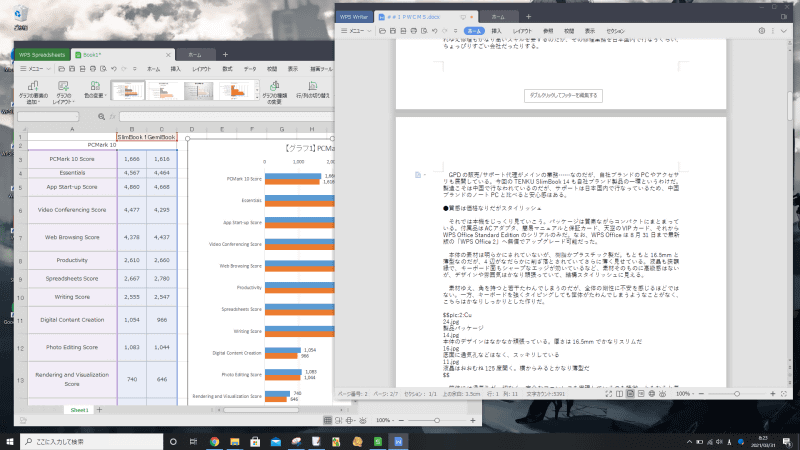Select the Sheet1 sheet tab
Screen dimensions: 800x450
[x=79, y=410]
